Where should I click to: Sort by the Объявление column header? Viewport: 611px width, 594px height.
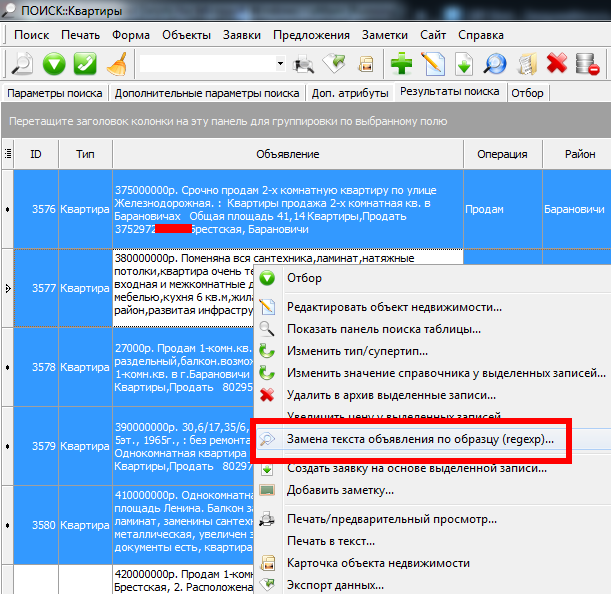click(287, 154)
